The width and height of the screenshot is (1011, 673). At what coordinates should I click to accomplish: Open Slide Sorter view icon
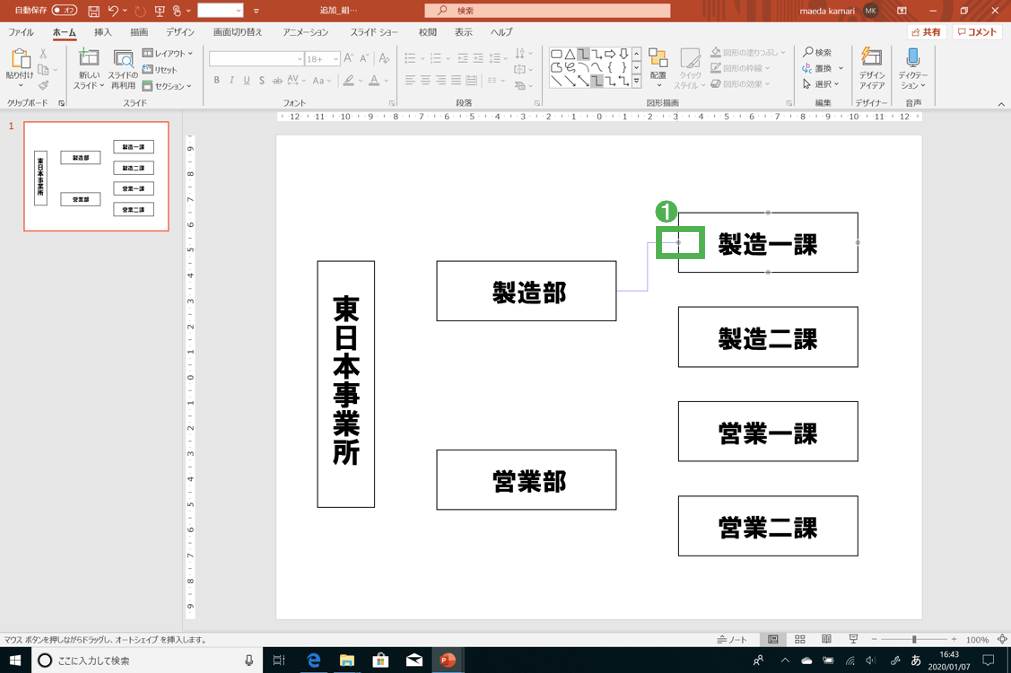[800, 639]
